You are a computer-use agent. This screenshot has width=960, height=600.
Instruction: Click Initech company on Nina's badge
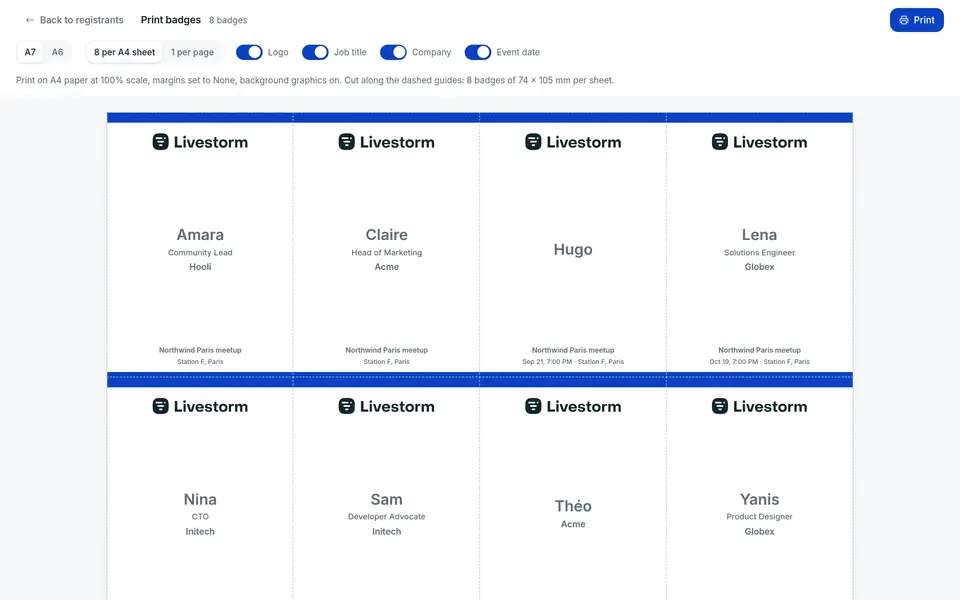pyautogui.click(x=200, y=531)
